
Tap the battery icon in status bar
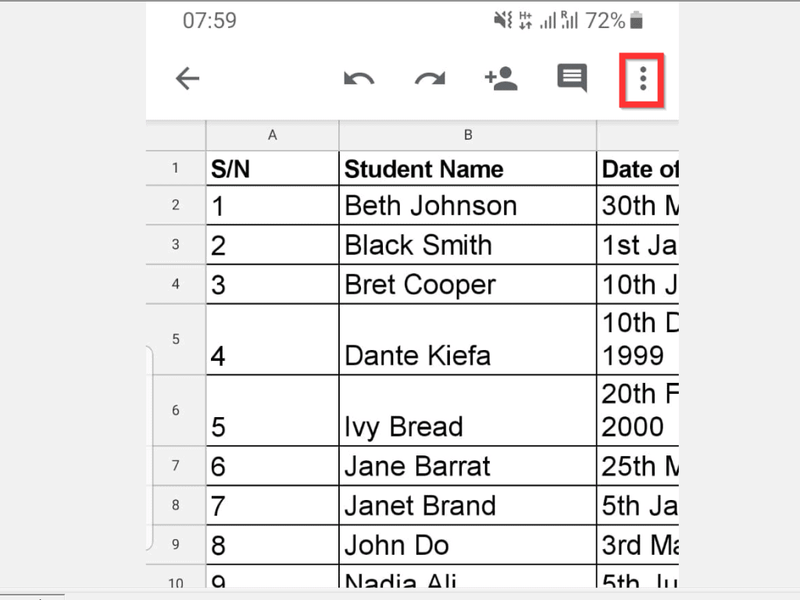click(636, 21)
